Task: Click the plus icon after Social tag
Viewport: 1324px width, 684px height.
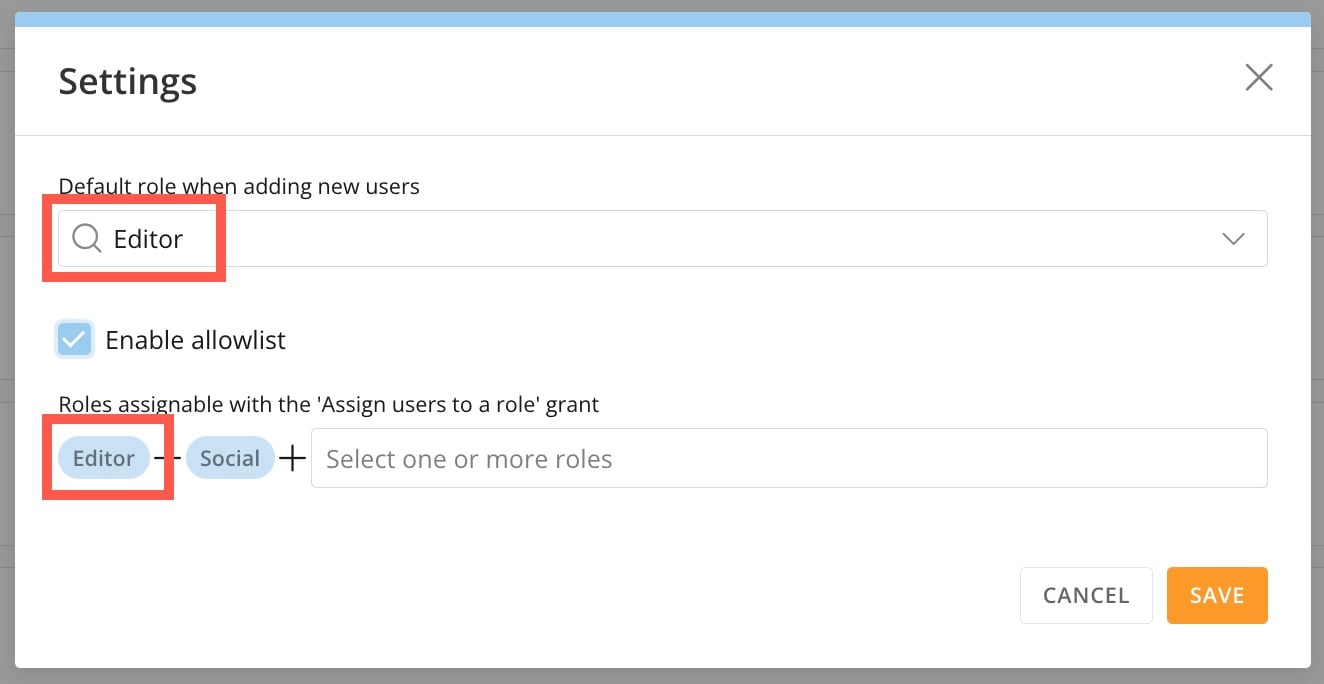Action: click(x=292, y=459)
